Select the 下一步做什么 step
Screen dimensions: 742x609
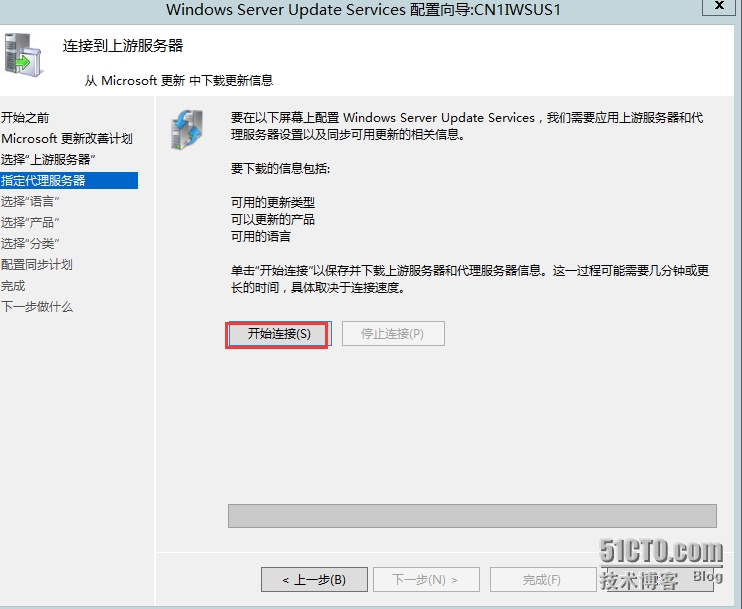[x=37, y=307]
